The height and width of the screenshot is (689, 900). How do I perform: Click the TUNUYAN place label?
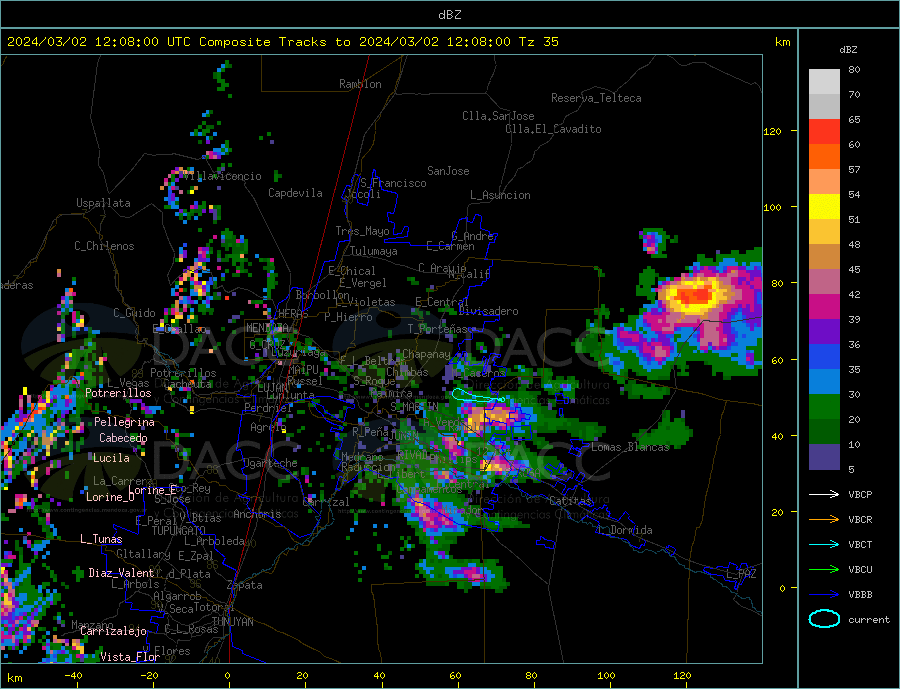232,622
